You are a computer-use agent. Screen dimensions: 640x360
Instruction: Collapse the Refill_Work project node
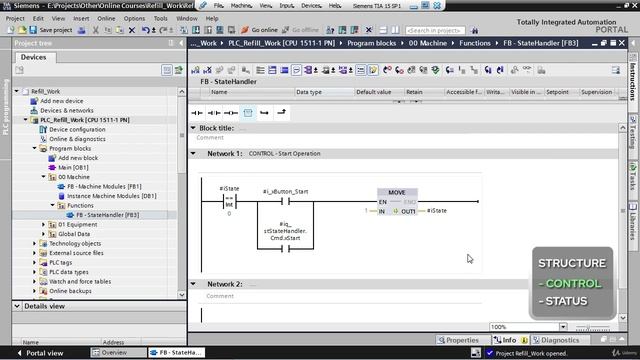[x=17, y=91]
